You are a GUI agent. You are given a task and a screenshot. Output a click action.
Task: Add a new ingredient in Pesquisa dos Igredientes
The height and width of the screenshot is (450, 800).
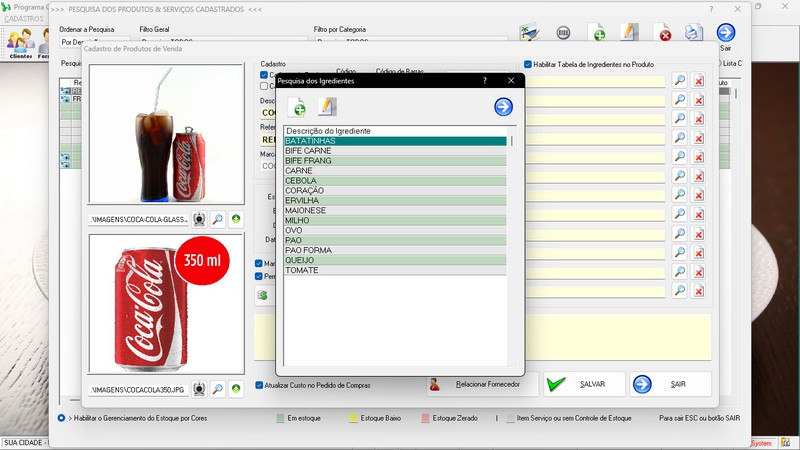pyautogui.click(x=297, y=107)
